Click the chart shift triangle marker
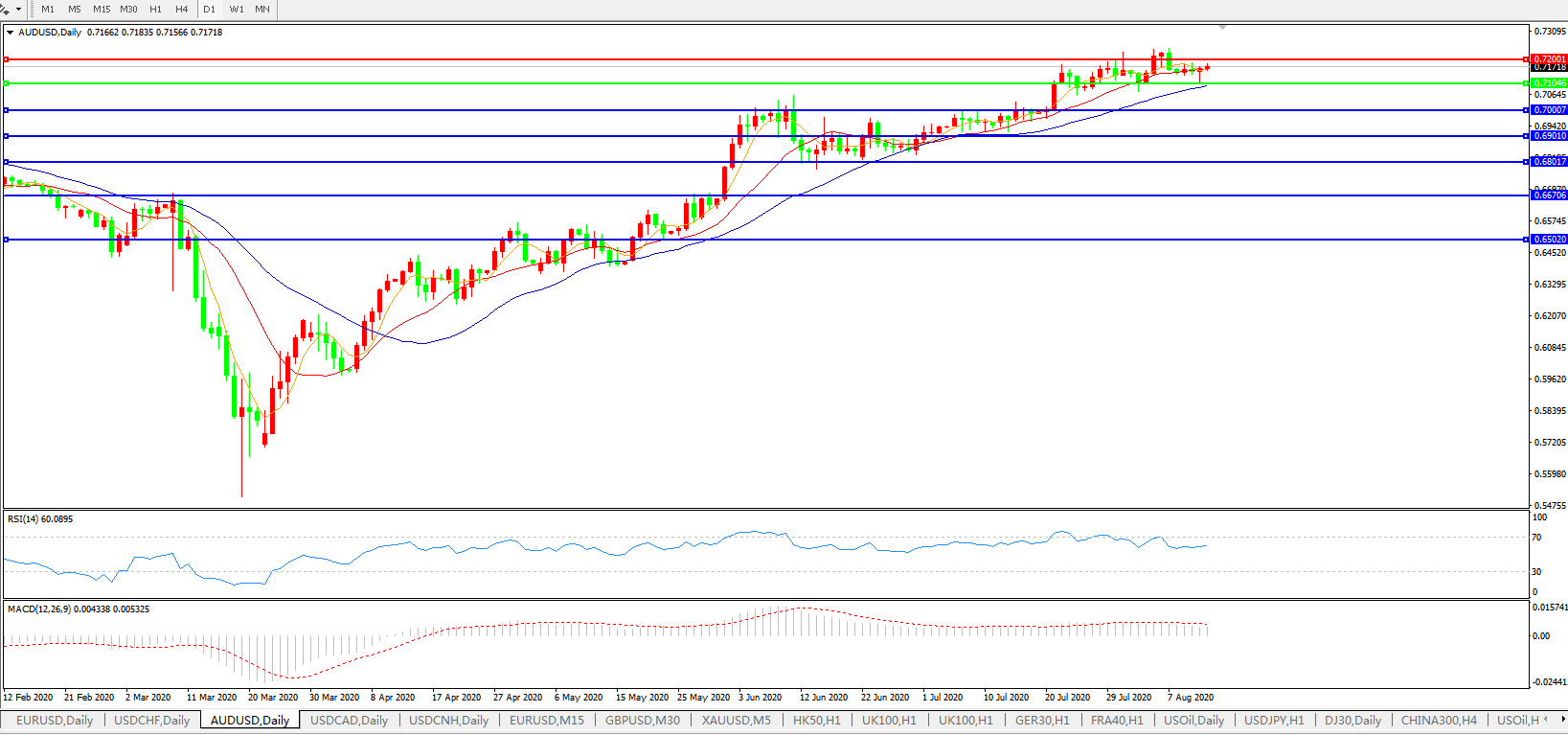The height and width of the screenshot is (735, 1568). (1222, 27)
